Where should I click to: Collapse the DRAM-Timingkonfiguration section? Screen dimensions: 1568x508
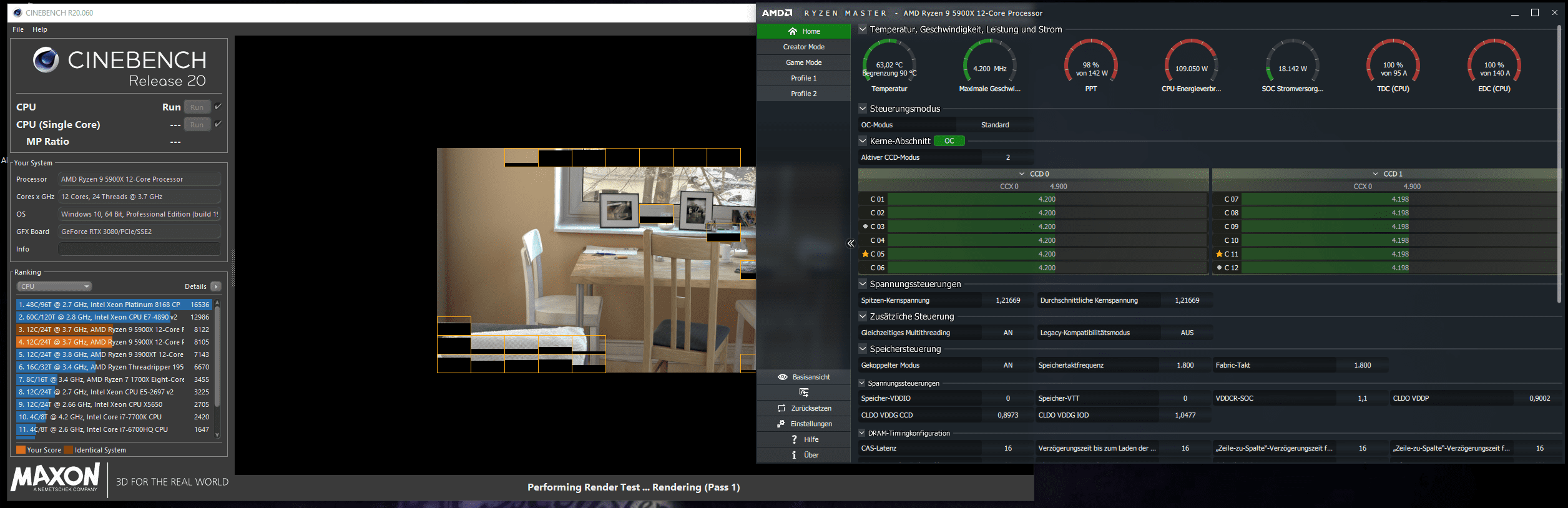click(863, 432)
